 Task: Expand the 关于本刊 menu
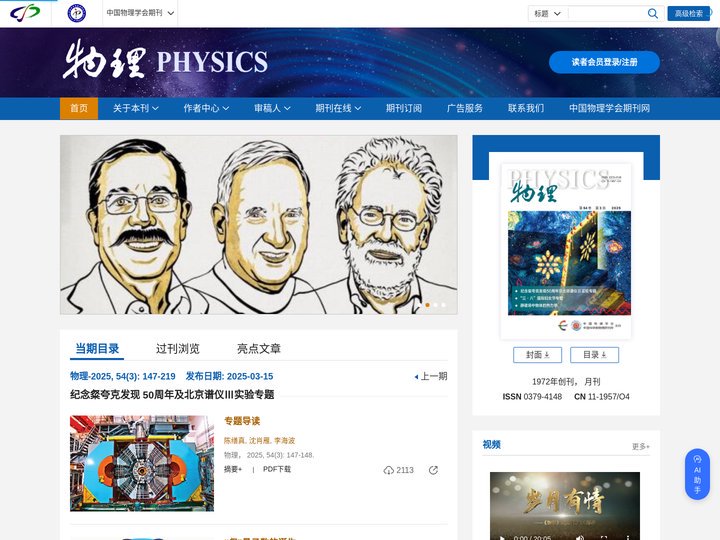pos(135,108)
